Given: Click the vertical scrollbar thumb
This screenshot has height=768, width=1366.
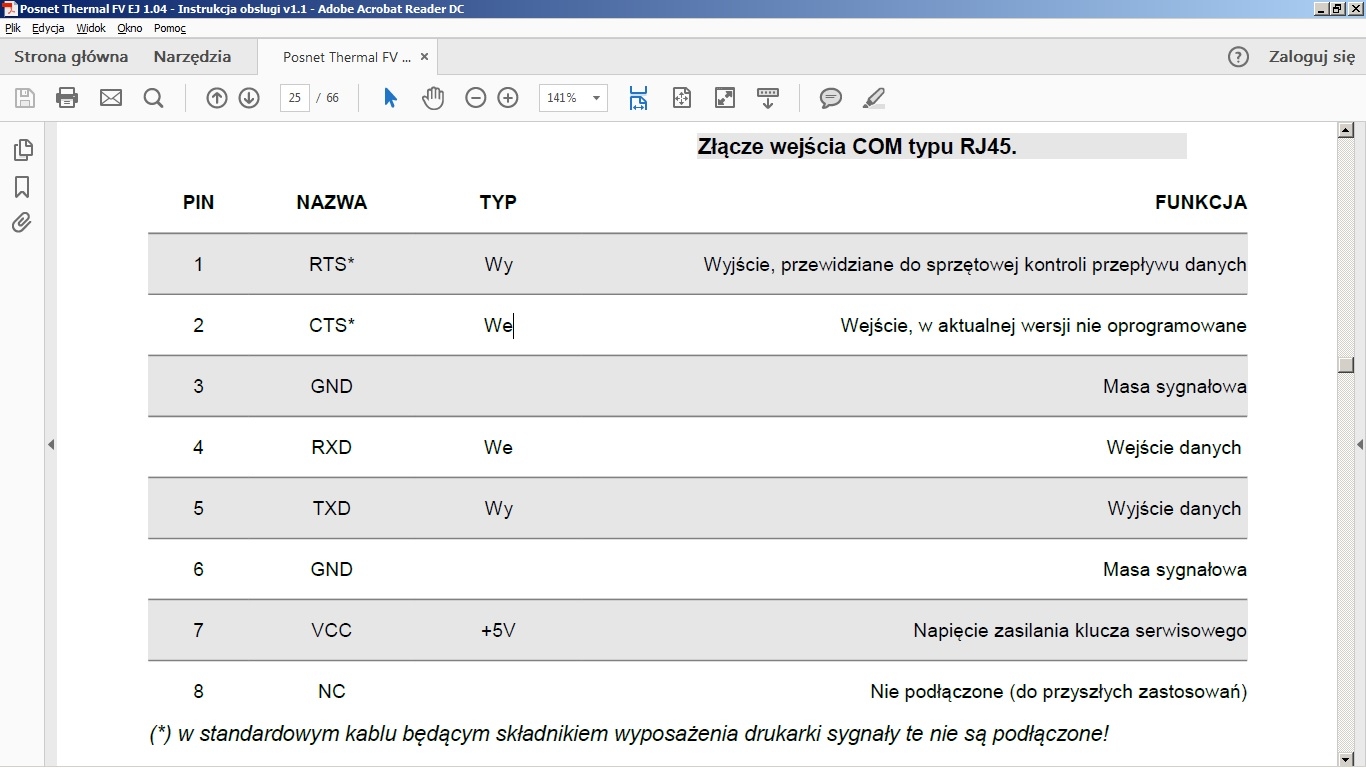Looking at the screenshot, I should [x=1346, y=366].
